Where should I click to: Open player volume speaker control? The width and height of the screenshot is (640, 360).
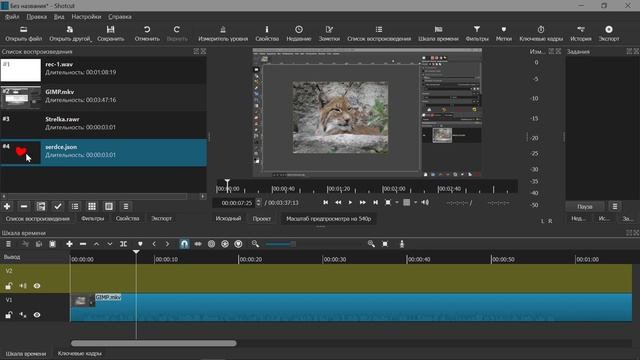425,202
